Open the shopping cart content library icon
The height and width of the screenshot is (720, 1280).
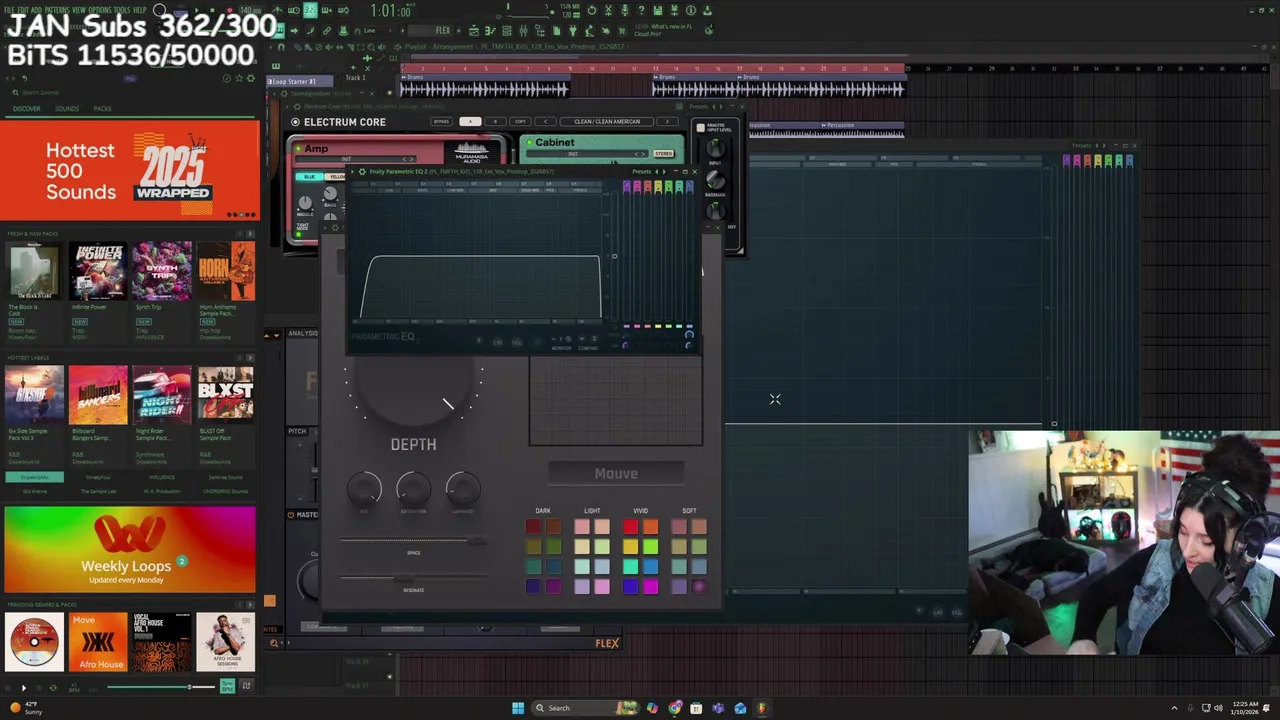(621, 31)
